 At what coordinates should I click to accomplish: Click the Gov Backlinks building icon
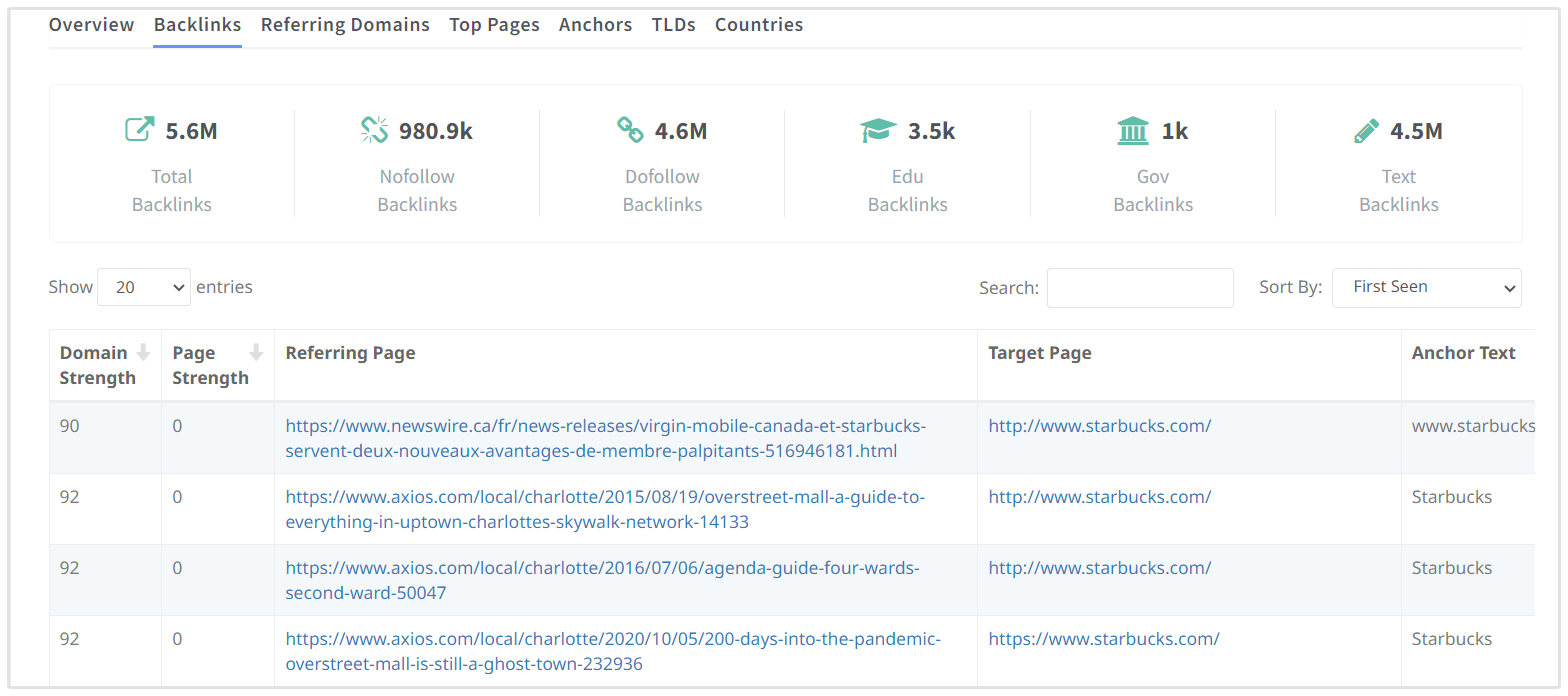[1133, 131]
